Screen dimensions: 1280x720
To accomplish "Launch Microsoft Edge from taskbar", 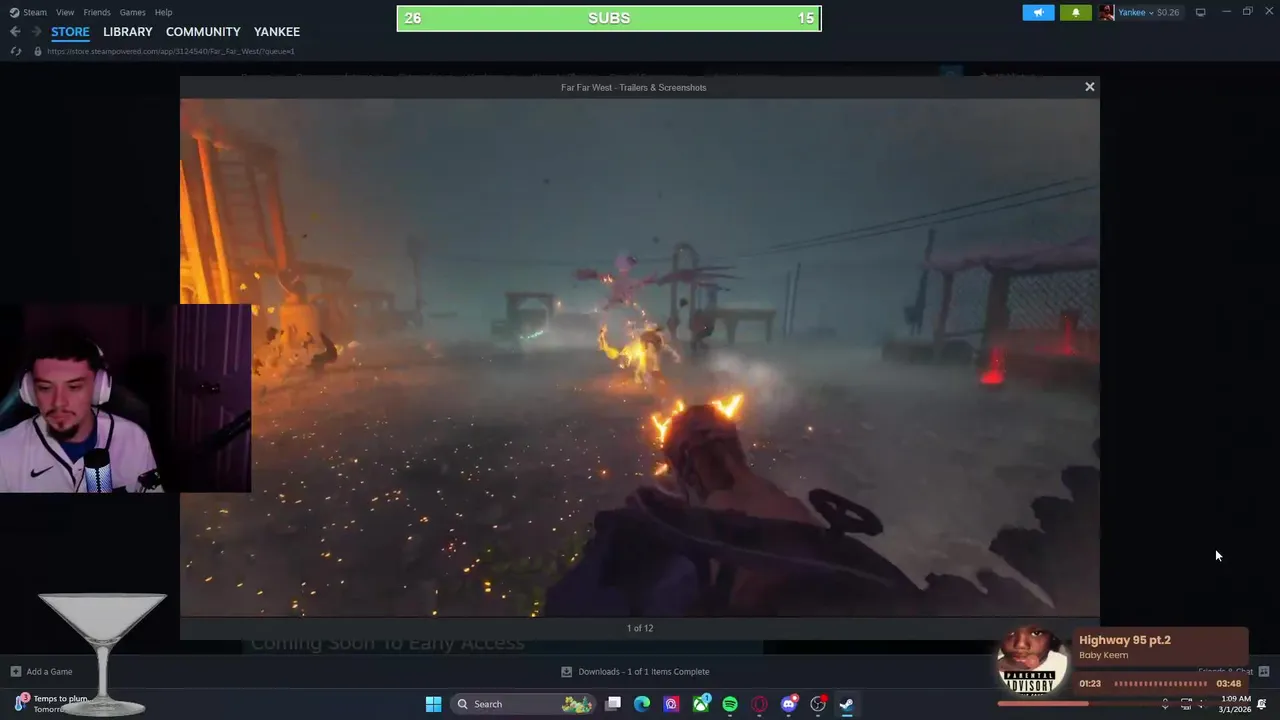I will click(642, 704).
